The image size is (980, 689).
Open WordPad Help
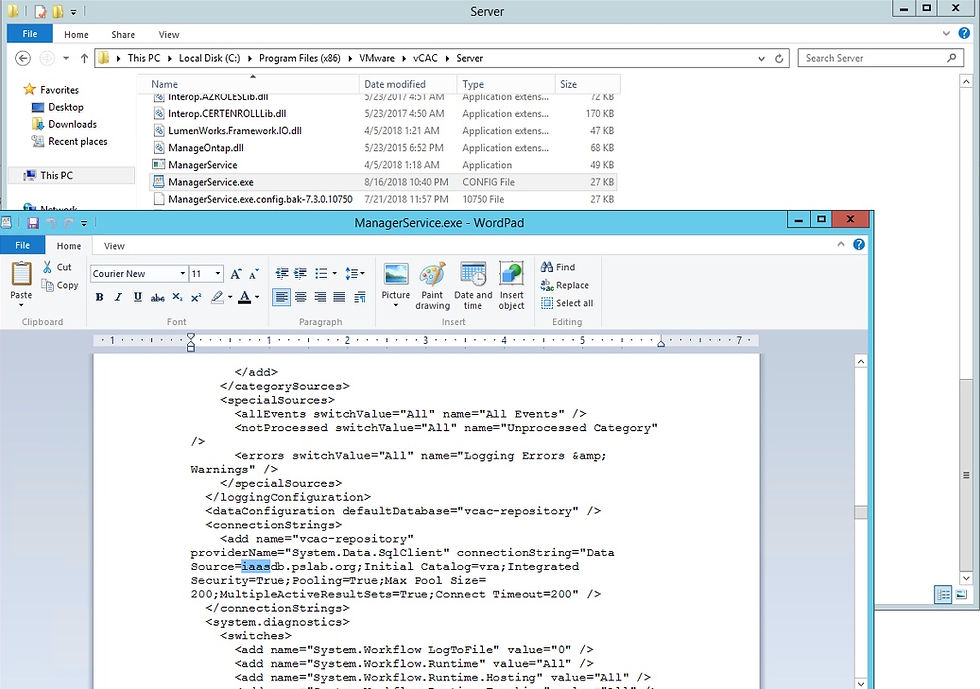859,244
